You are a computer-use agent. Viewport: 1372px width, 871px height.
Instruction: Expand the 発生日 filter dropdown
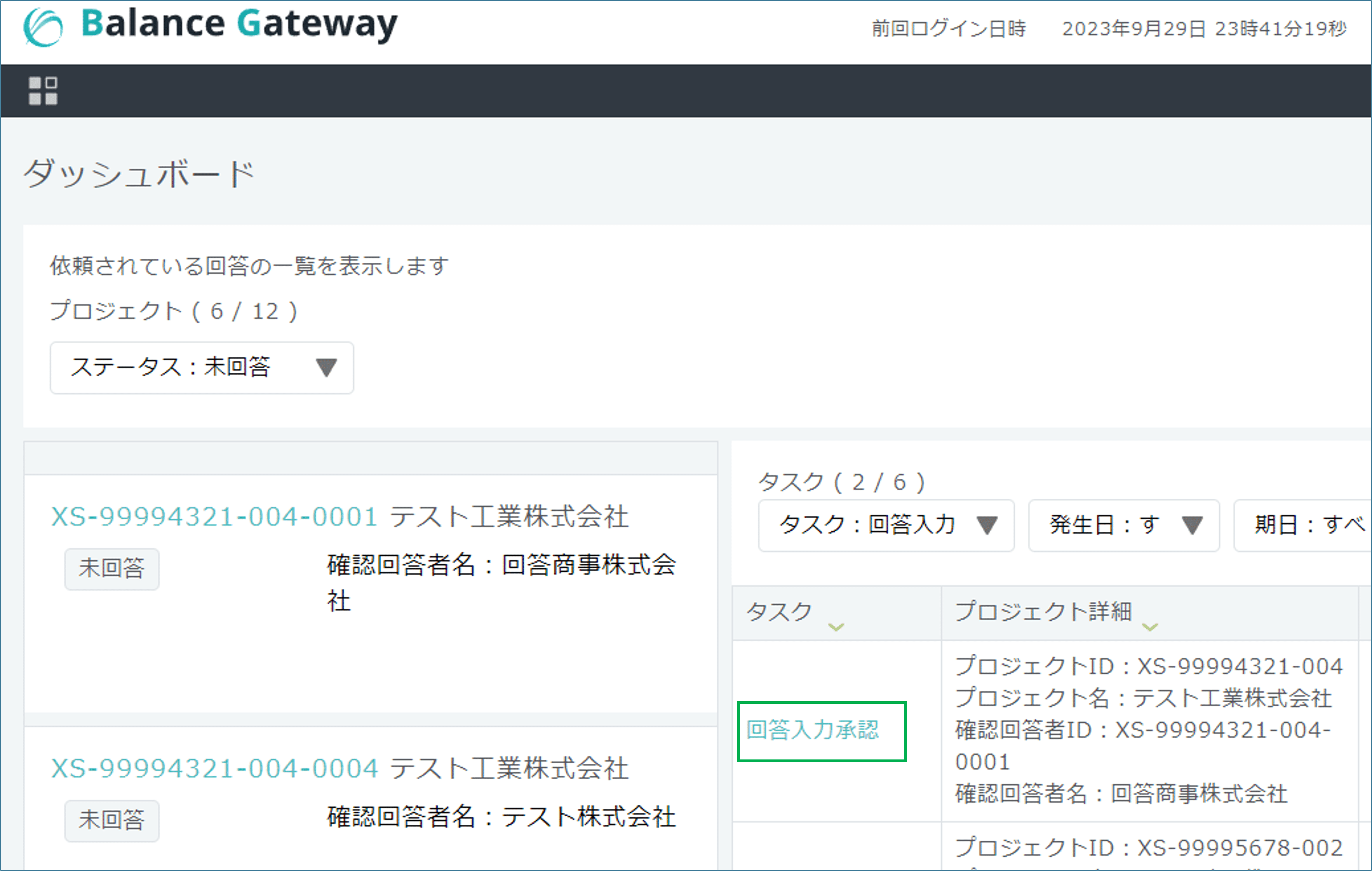click(1123, 525)
